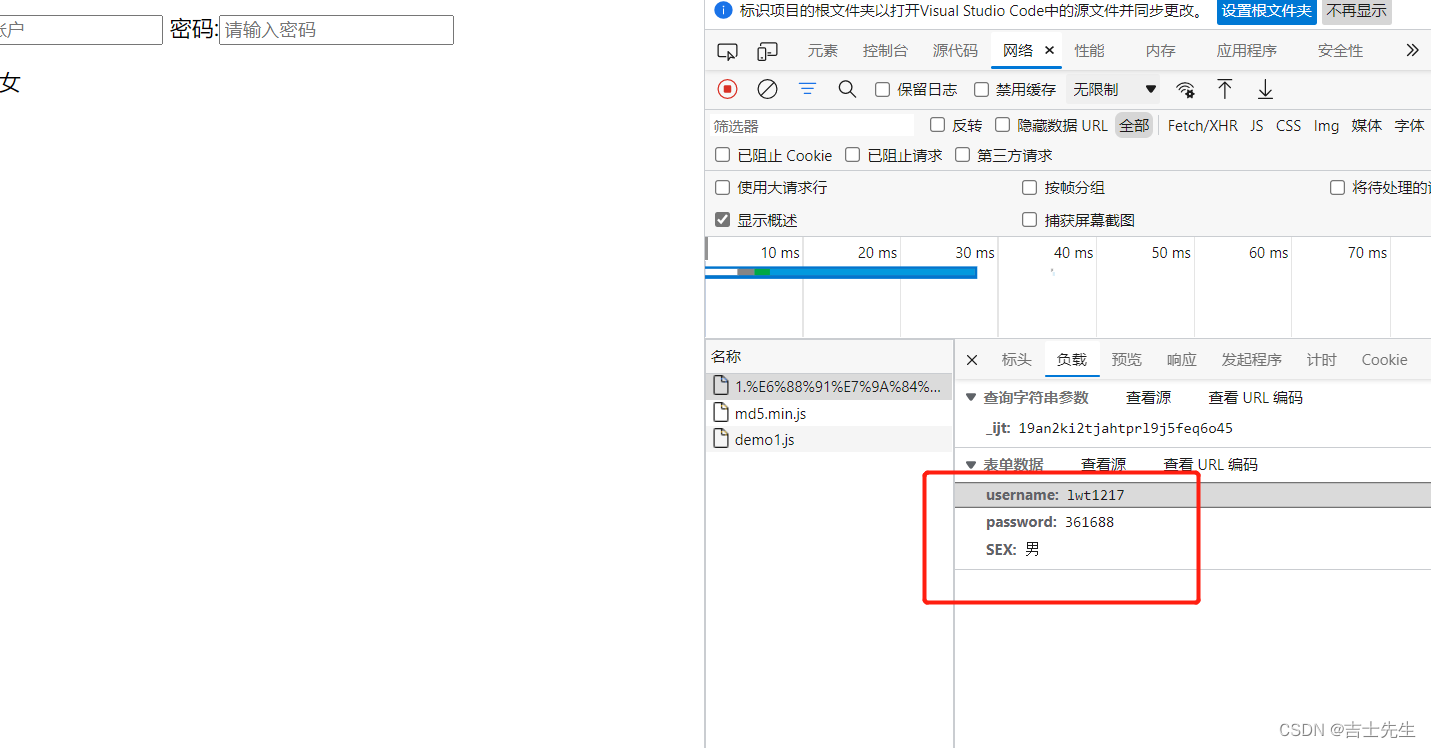The image size is (1431, 748).
Task: Click the 不再显示 button
Action: (1357, 11)
